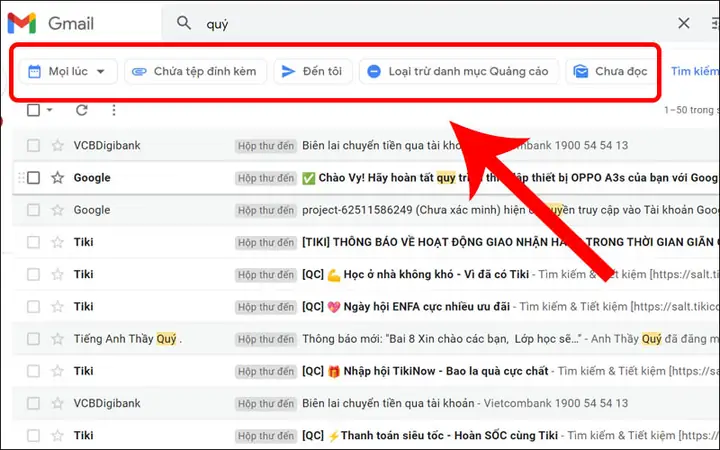Check the Tiki 'THÔNG BÁO' email checkbox
This screenshot has height=450, width=720.
pyautogui.click(x=34, y=242)
